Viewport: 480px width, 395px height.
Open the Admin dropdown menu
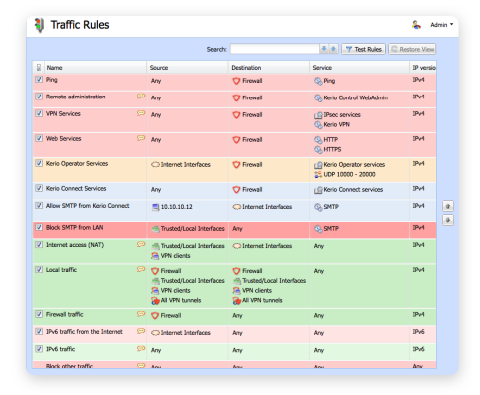[x=441, y=25]
